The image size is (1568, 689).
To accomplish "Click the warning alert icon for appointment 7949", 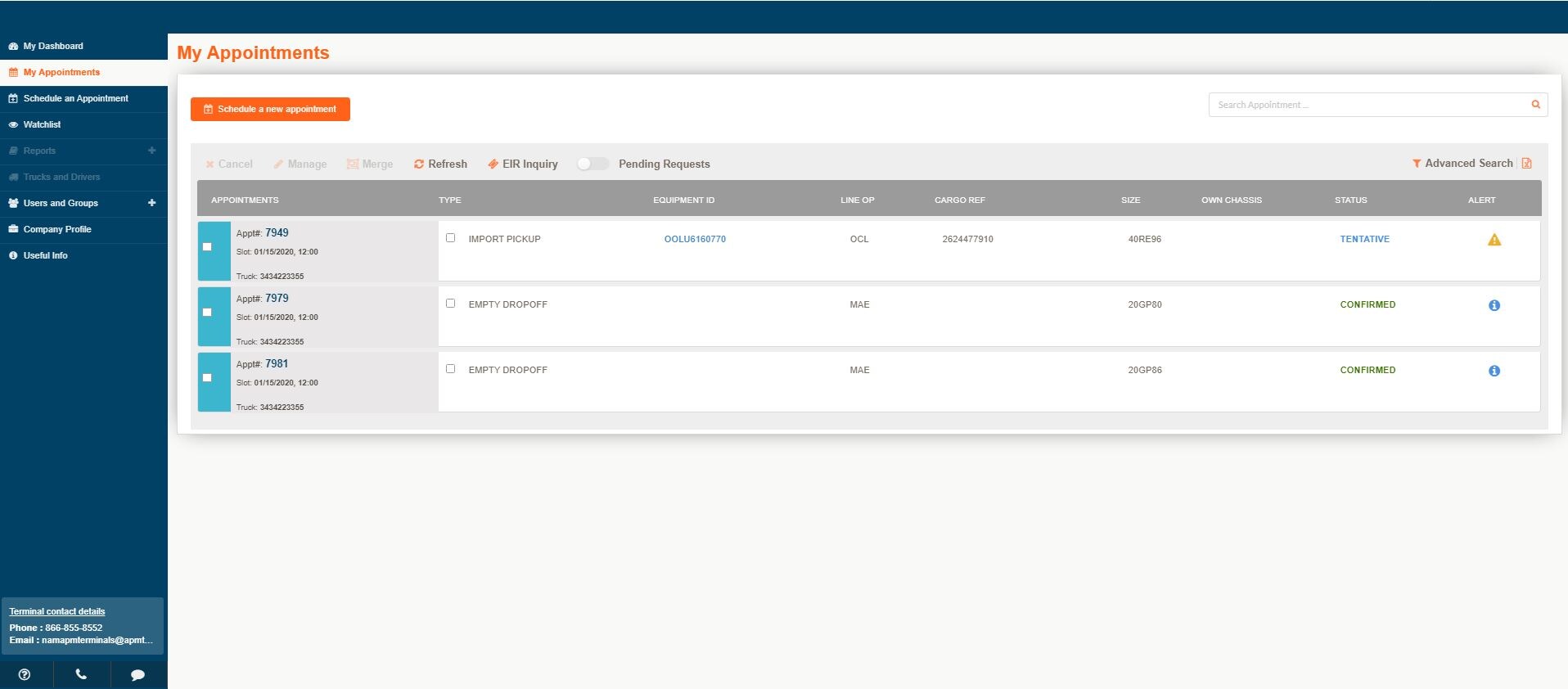I will click(x=1494, y=240).
